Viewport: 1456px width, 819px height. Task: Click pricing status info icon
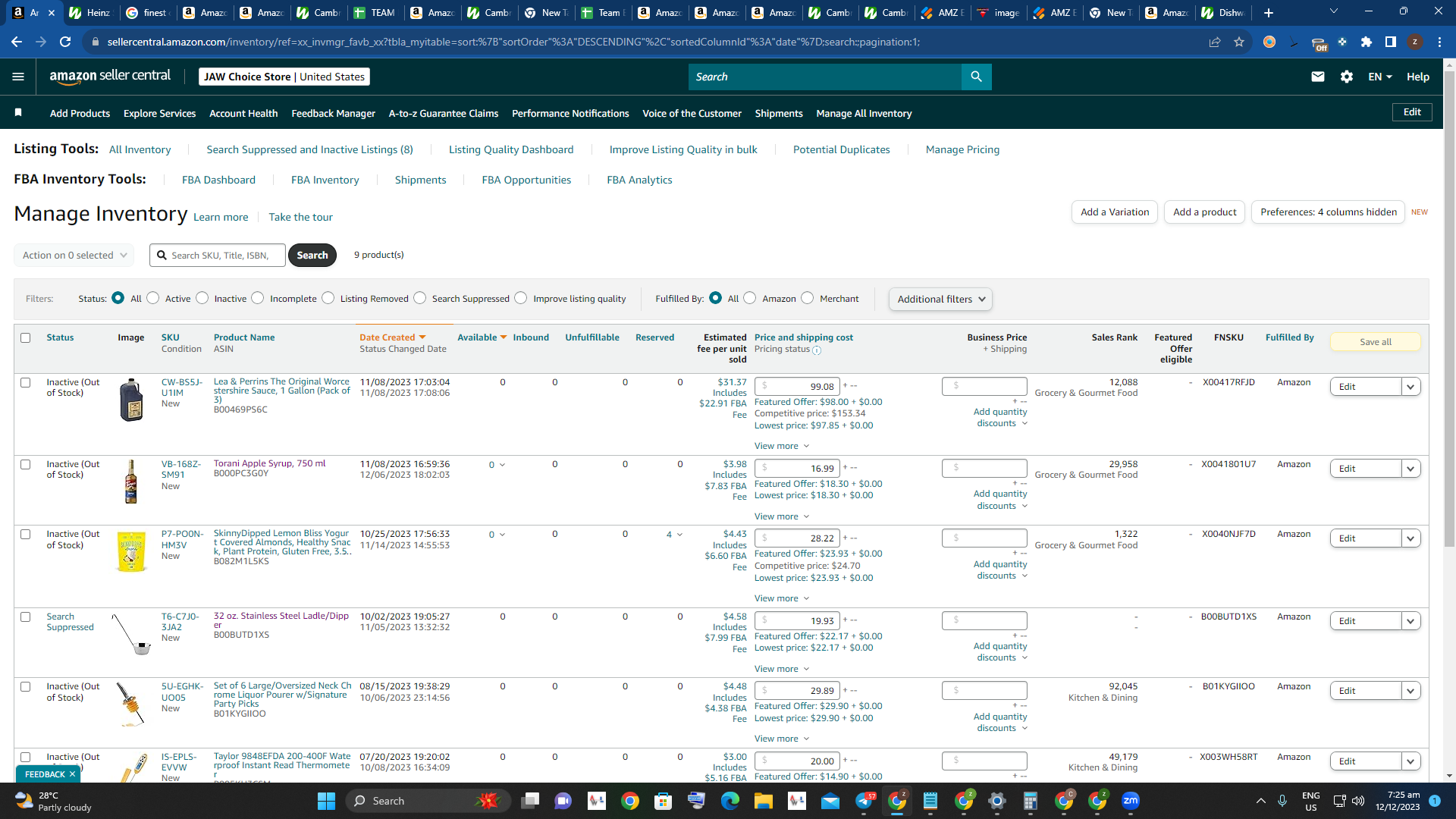click(817, 350)
